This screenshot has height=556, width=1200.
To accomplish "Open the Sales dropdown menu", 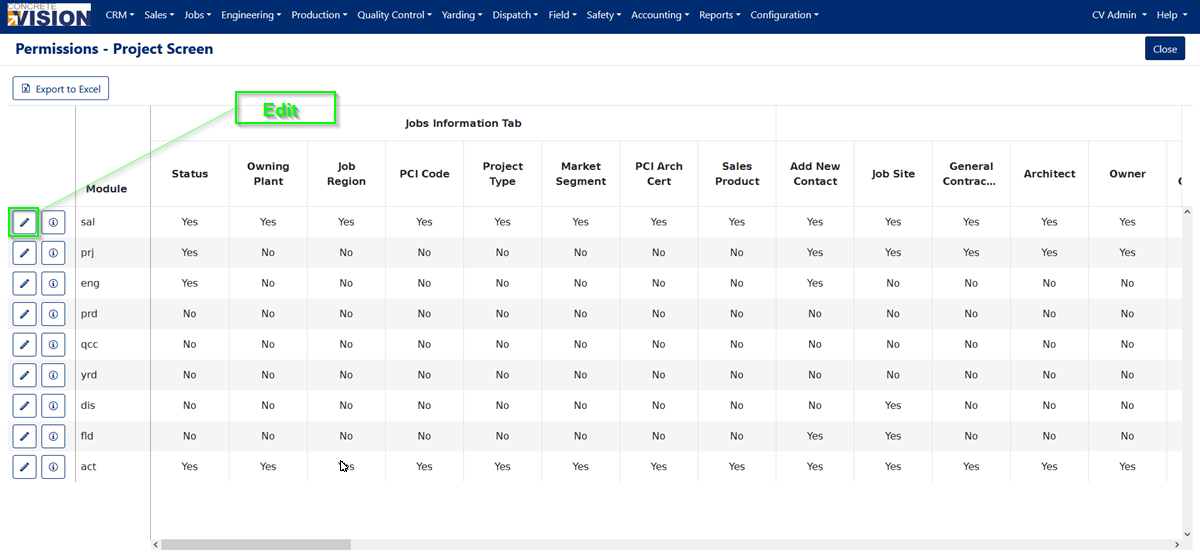I will [159, 15].
